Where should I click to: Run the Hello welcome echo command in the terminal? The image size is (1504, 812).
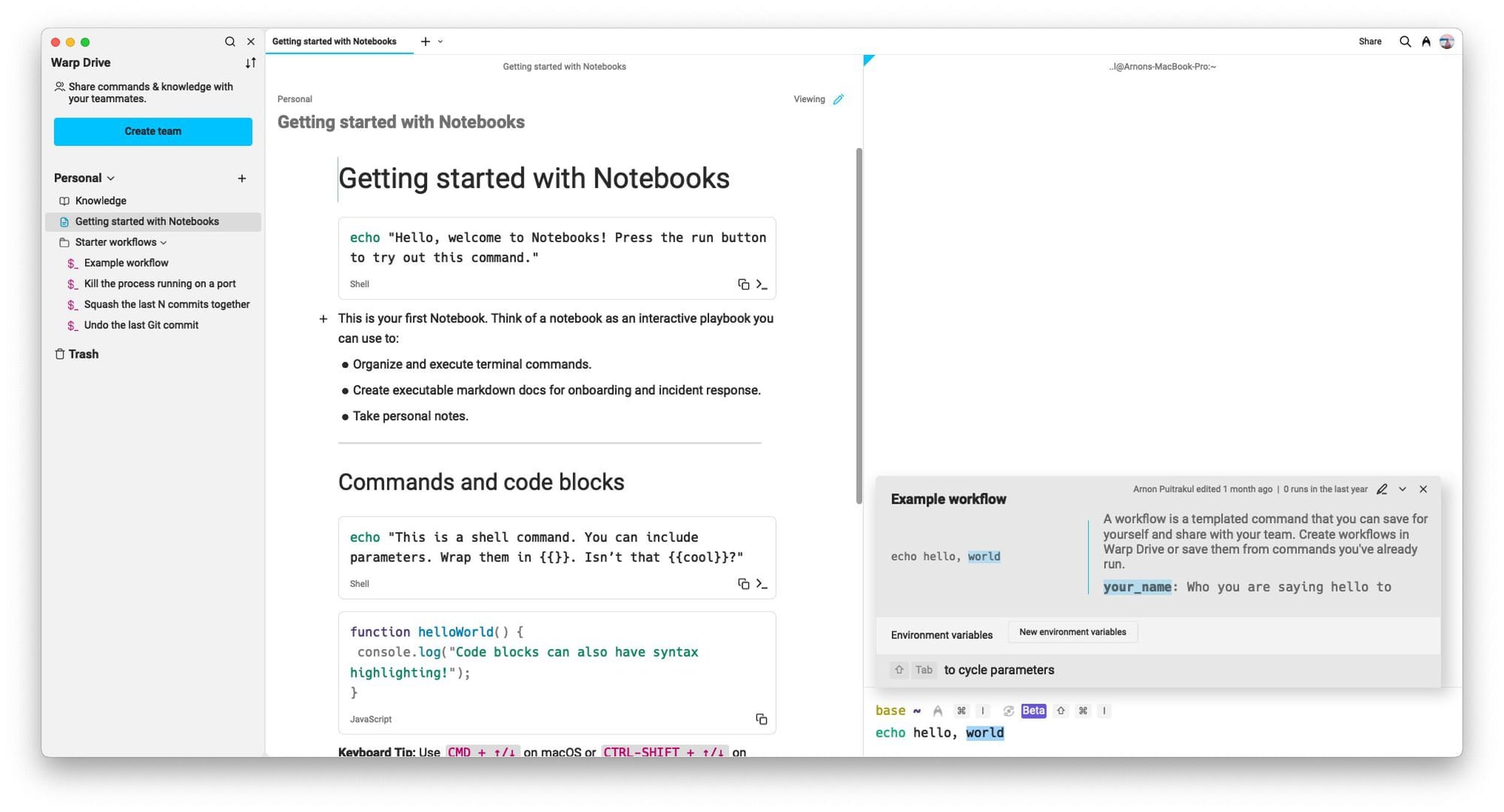762,284
